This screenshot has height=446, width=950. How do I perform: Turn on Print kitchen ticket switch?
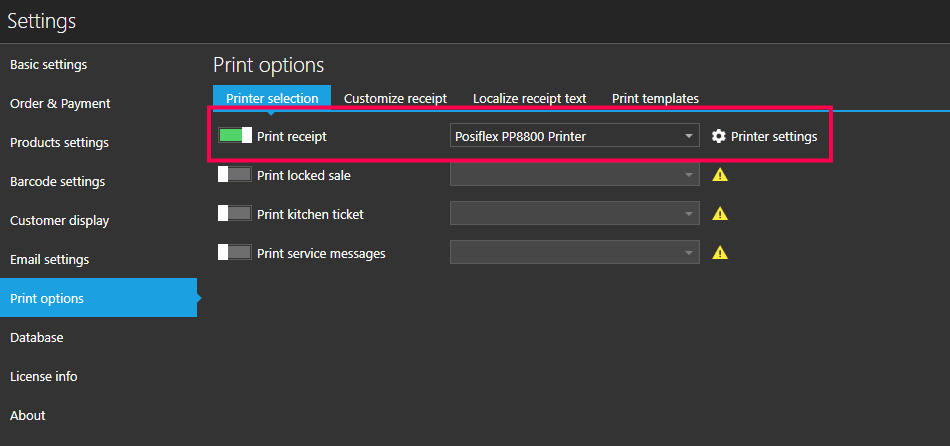(235, 214)
